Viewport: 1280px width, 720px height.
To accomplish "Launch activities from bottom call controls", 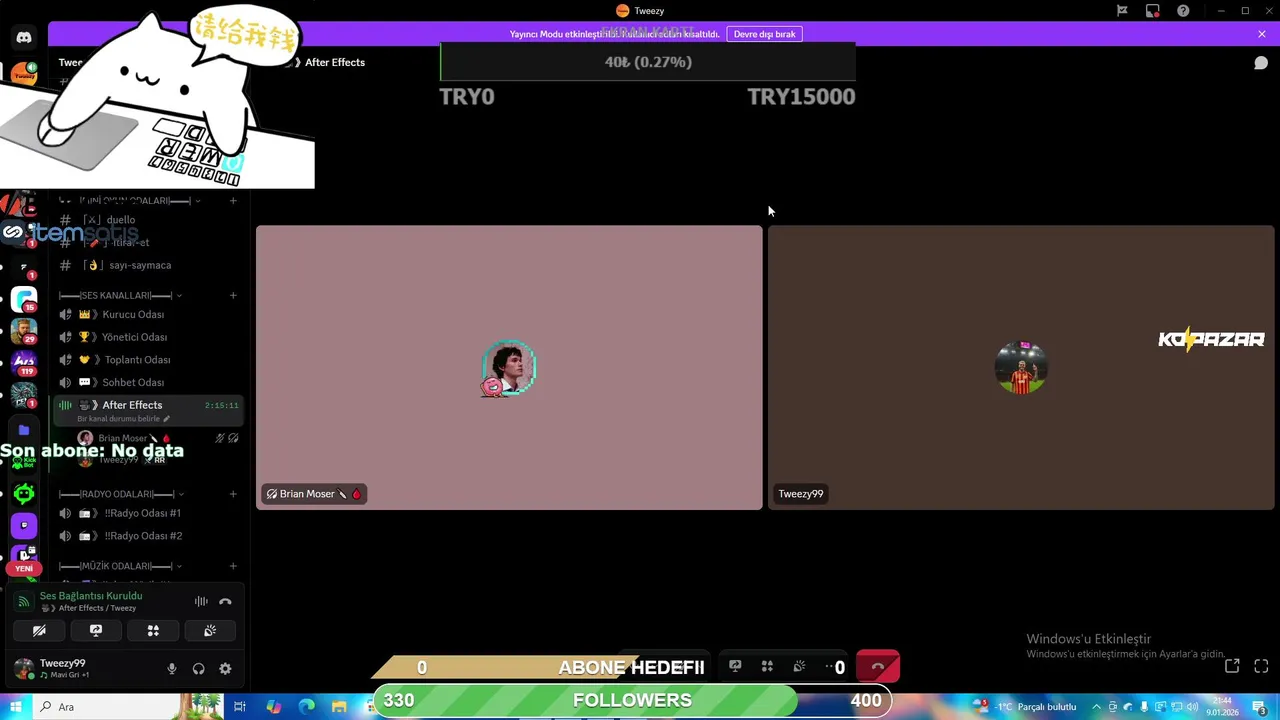I will pyautogui.click(x=767, y=667).
